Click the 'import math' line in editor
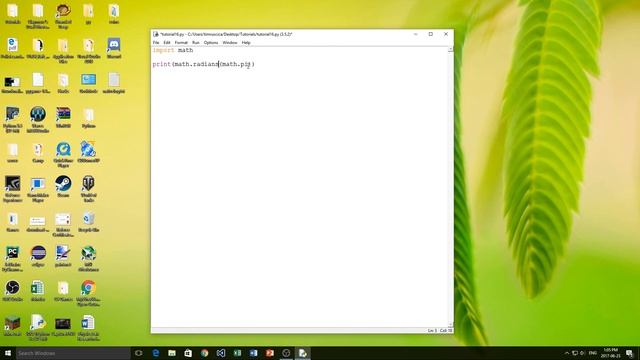 click(173, 50)
